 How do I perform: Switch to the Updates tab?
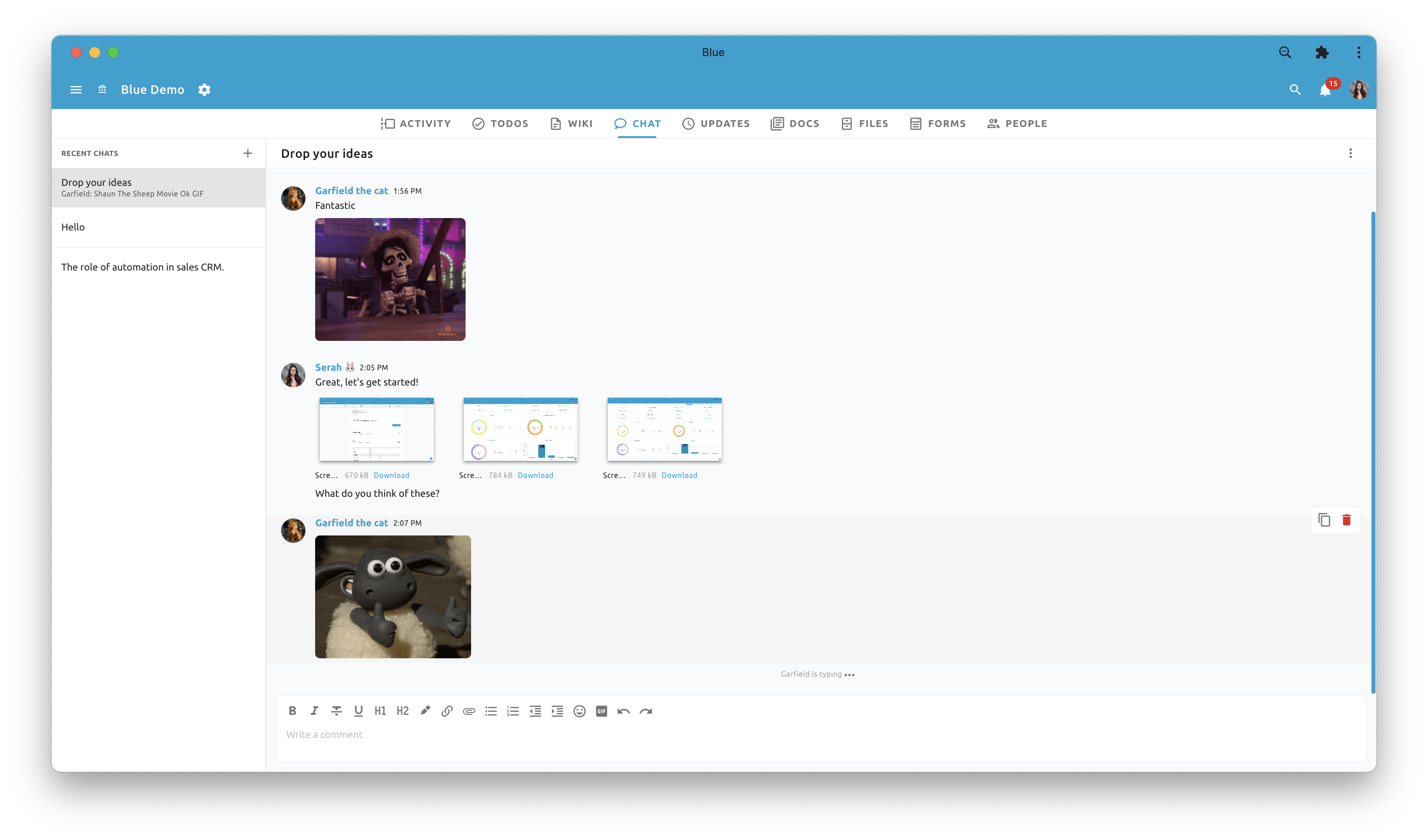716,124
